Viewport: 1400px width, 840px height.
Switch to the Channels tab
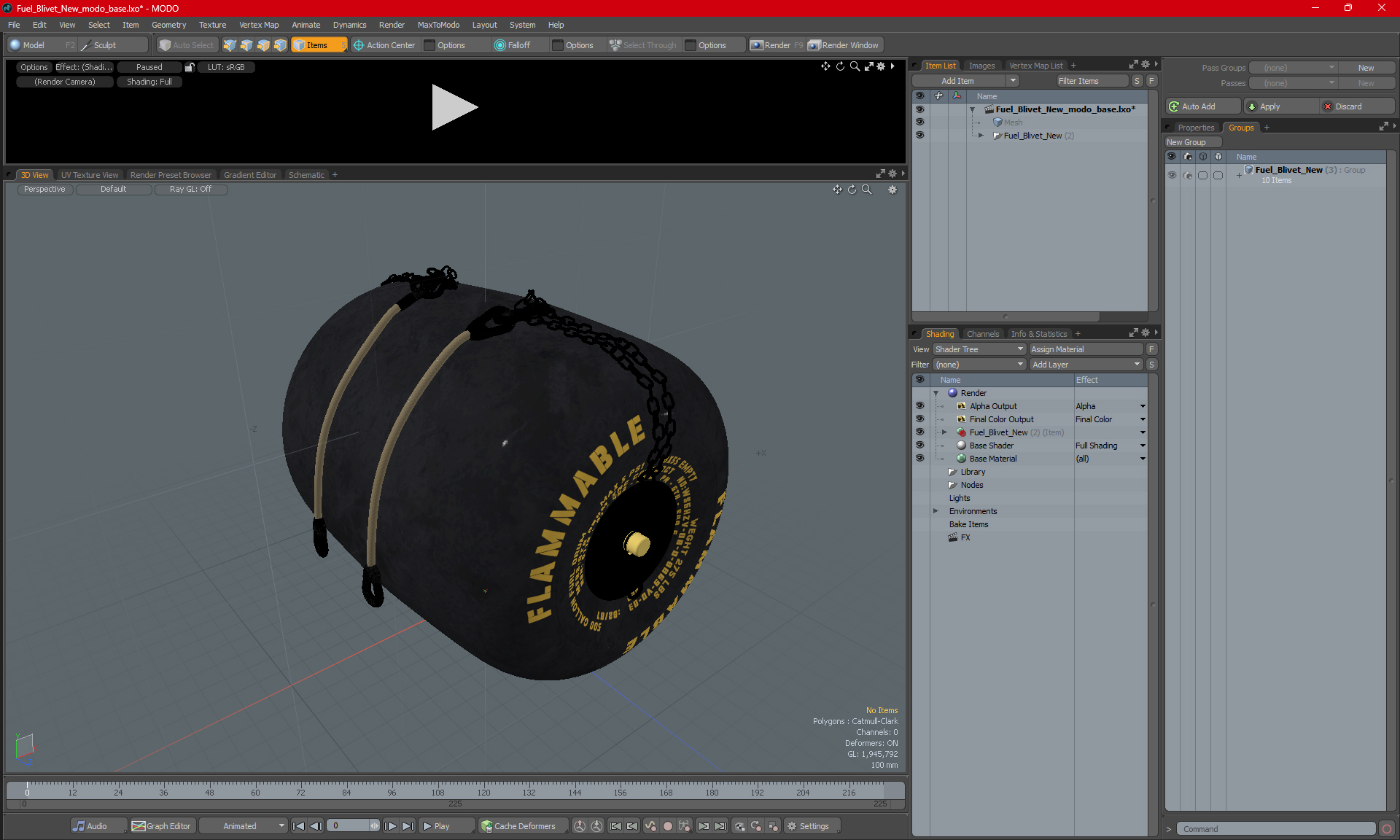[x=982, y=334]
